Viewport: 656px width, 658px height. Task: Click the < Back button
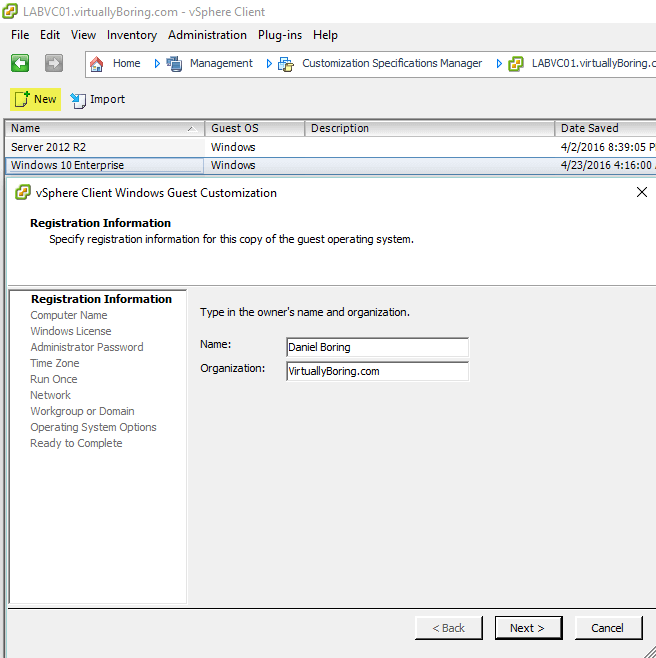coord(449,628)
